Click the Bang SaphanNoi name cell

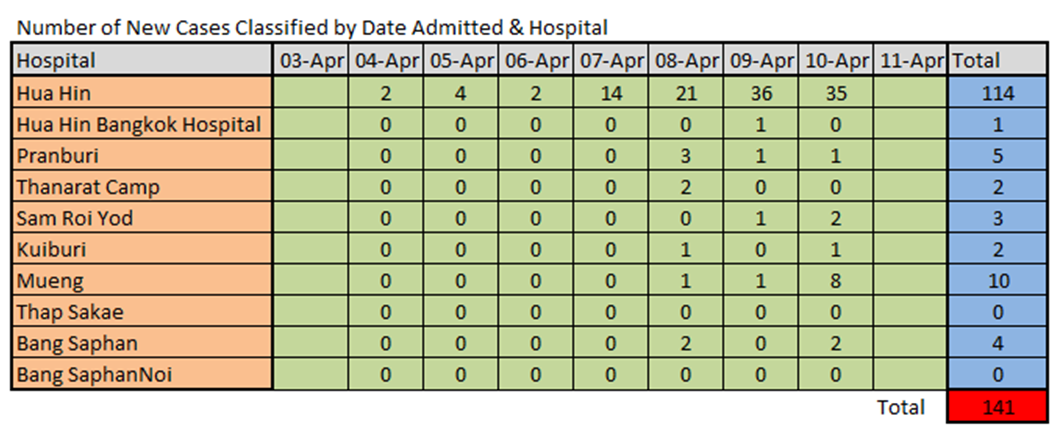coord(141,374)
